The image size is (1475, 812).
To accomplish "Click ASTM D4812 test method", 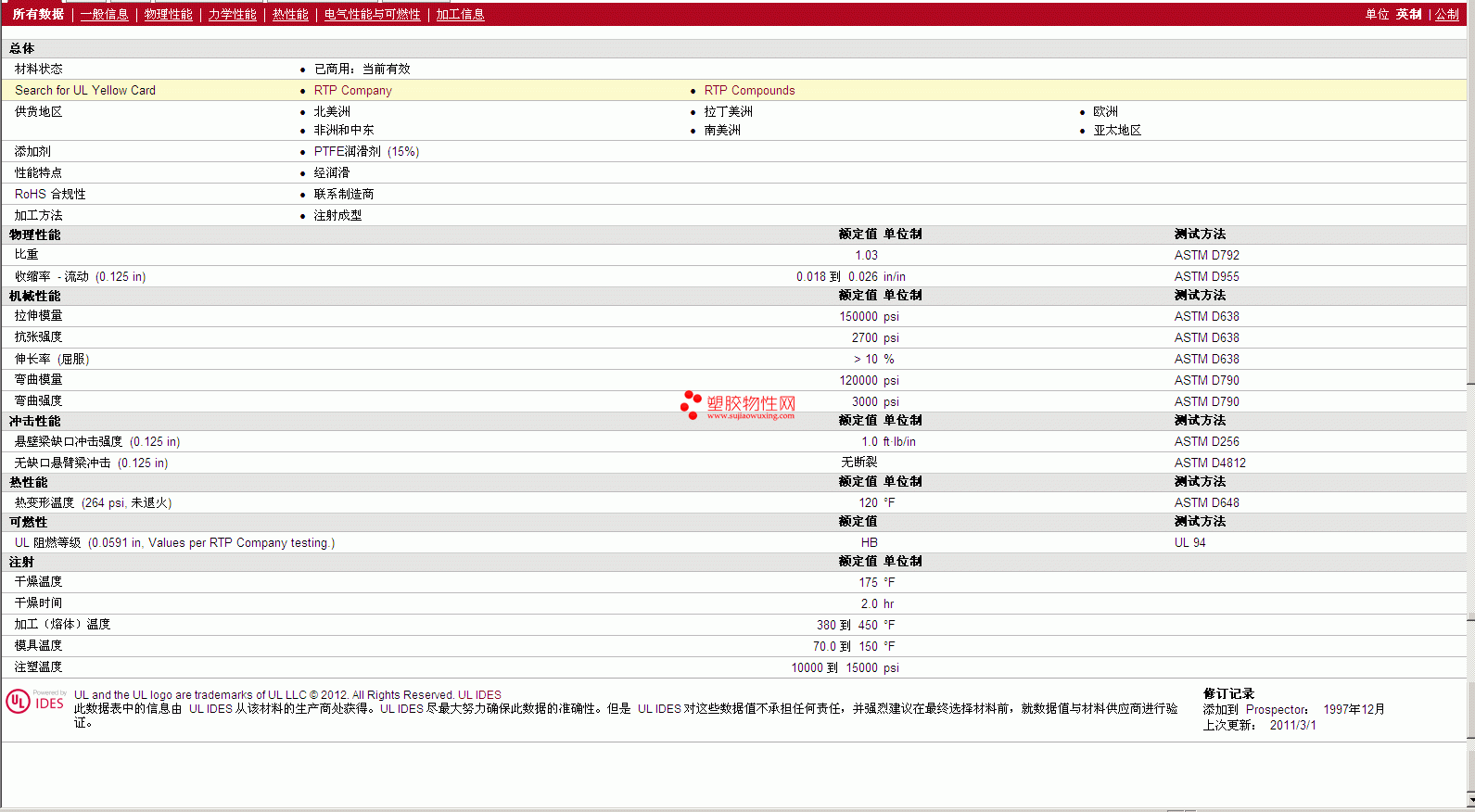I will tap(1210, 463).
